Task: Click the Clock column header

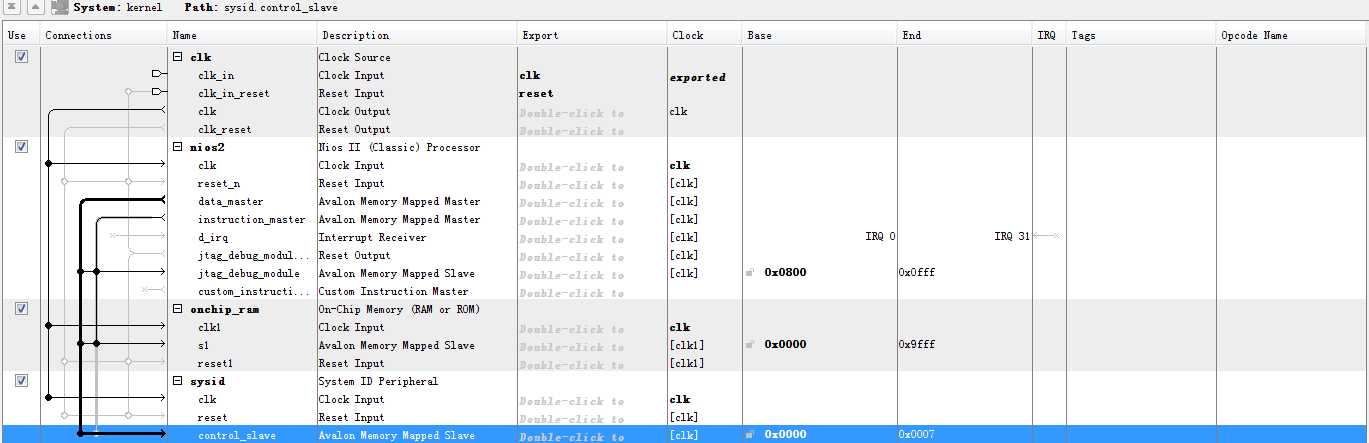Action: [704, 35]
